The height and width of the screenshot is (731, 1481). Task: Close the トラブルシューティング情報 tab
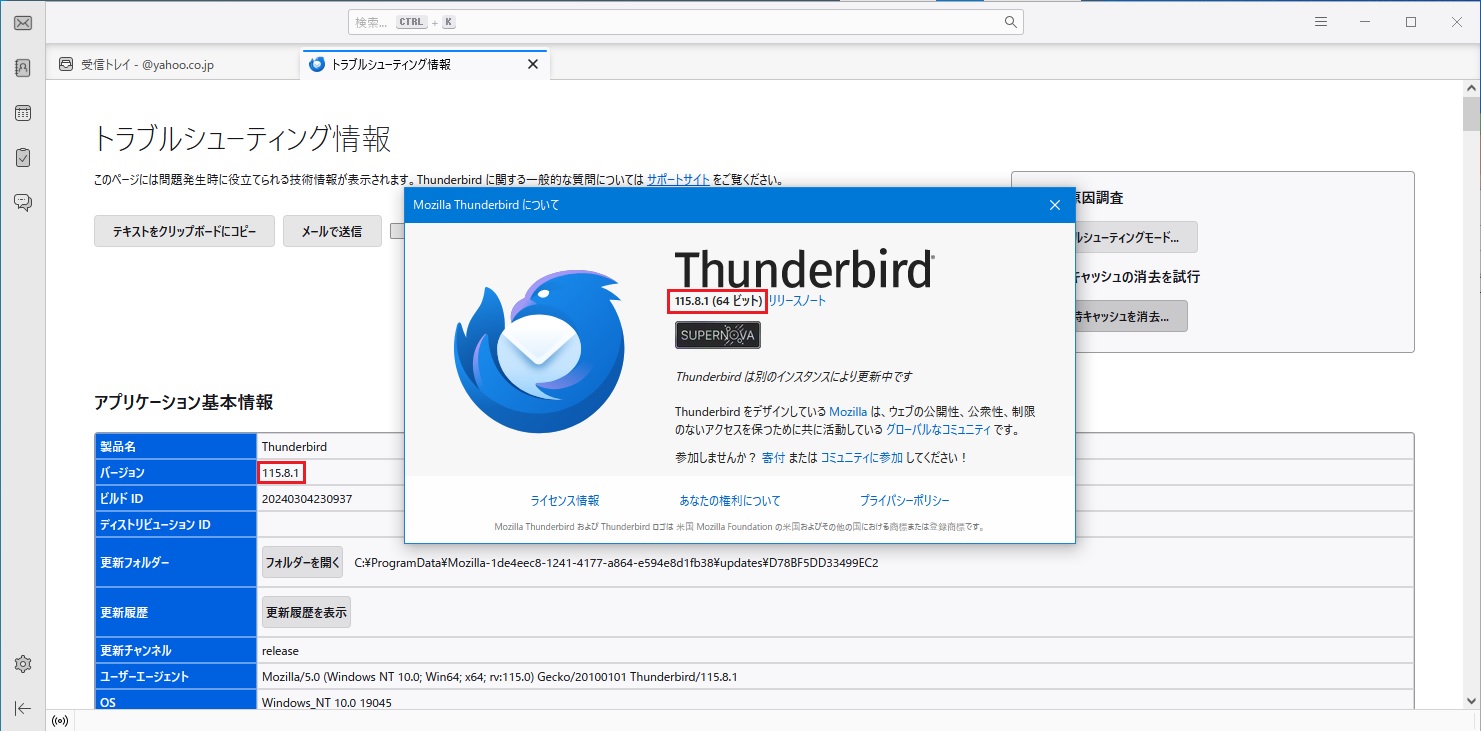point(532,65)
